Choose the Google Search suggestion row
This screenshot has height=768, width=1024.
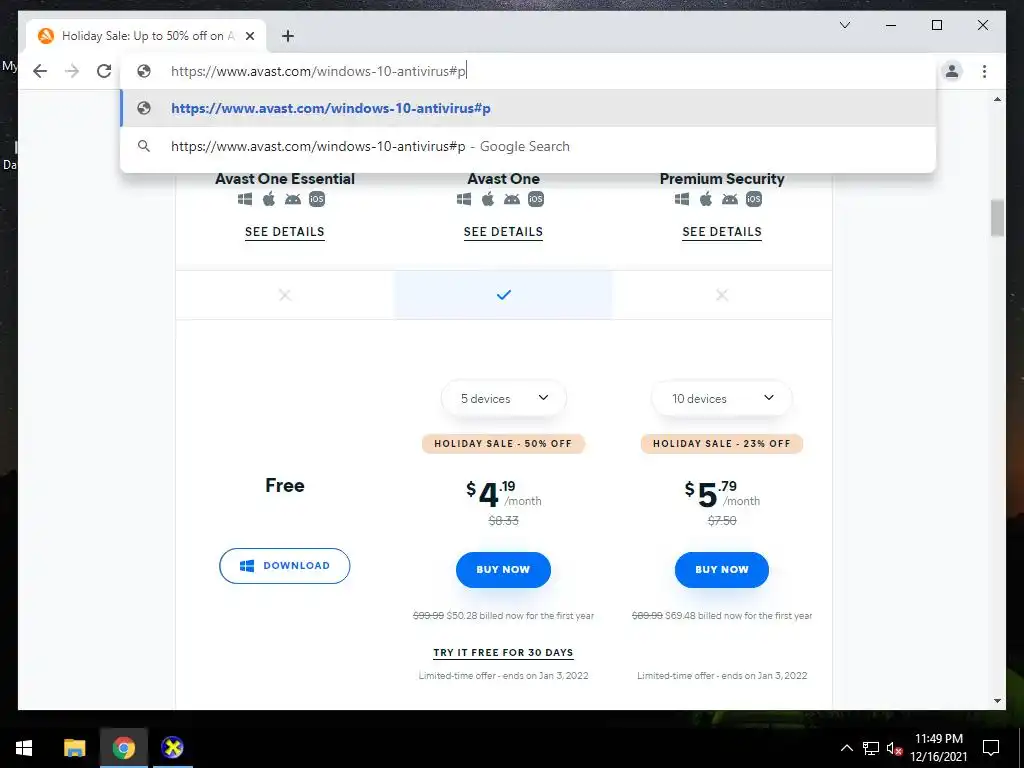pyautogui.click(x=528, y=146)
